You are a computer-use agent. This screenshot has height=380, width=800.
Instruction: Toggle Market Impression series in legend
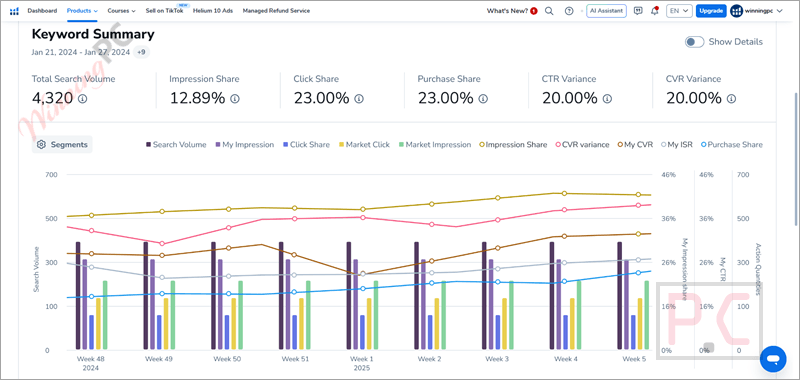point(434,145)
